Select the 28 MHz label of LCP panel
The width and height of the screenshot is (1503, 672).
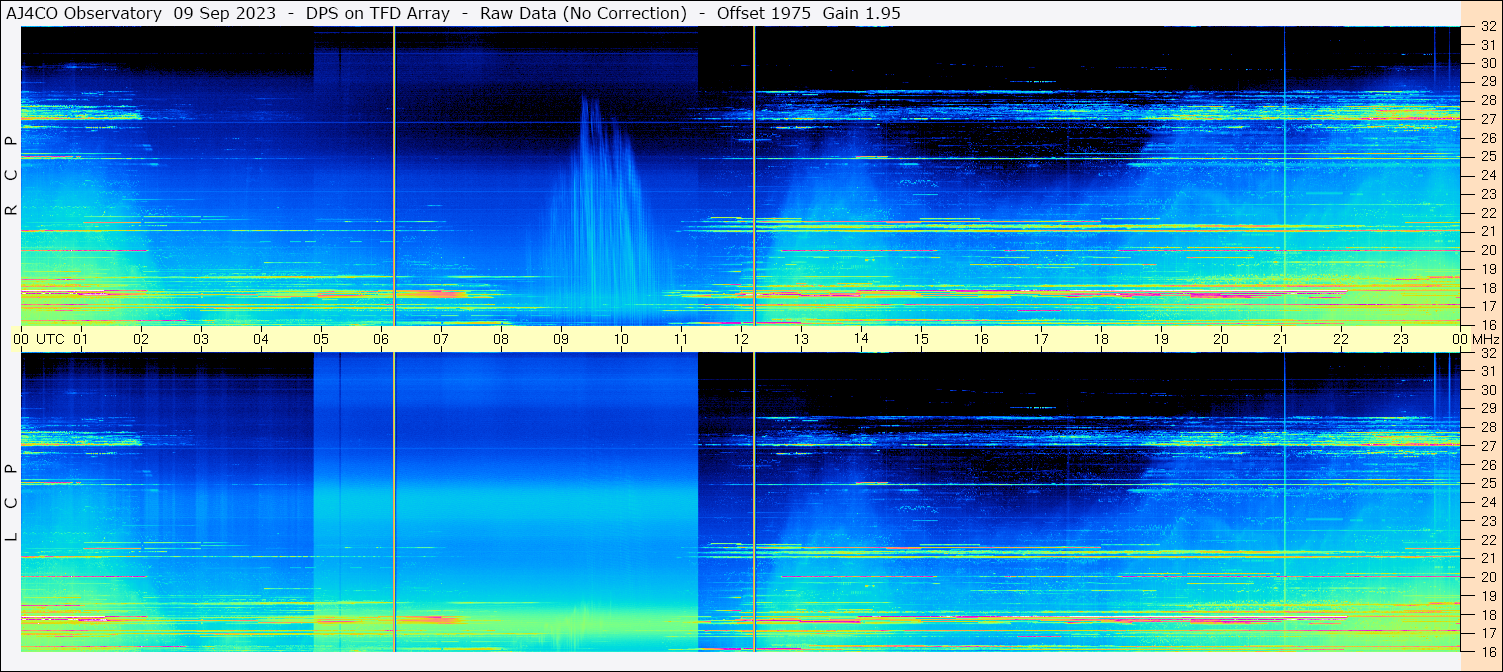[x=1486, y=427]
